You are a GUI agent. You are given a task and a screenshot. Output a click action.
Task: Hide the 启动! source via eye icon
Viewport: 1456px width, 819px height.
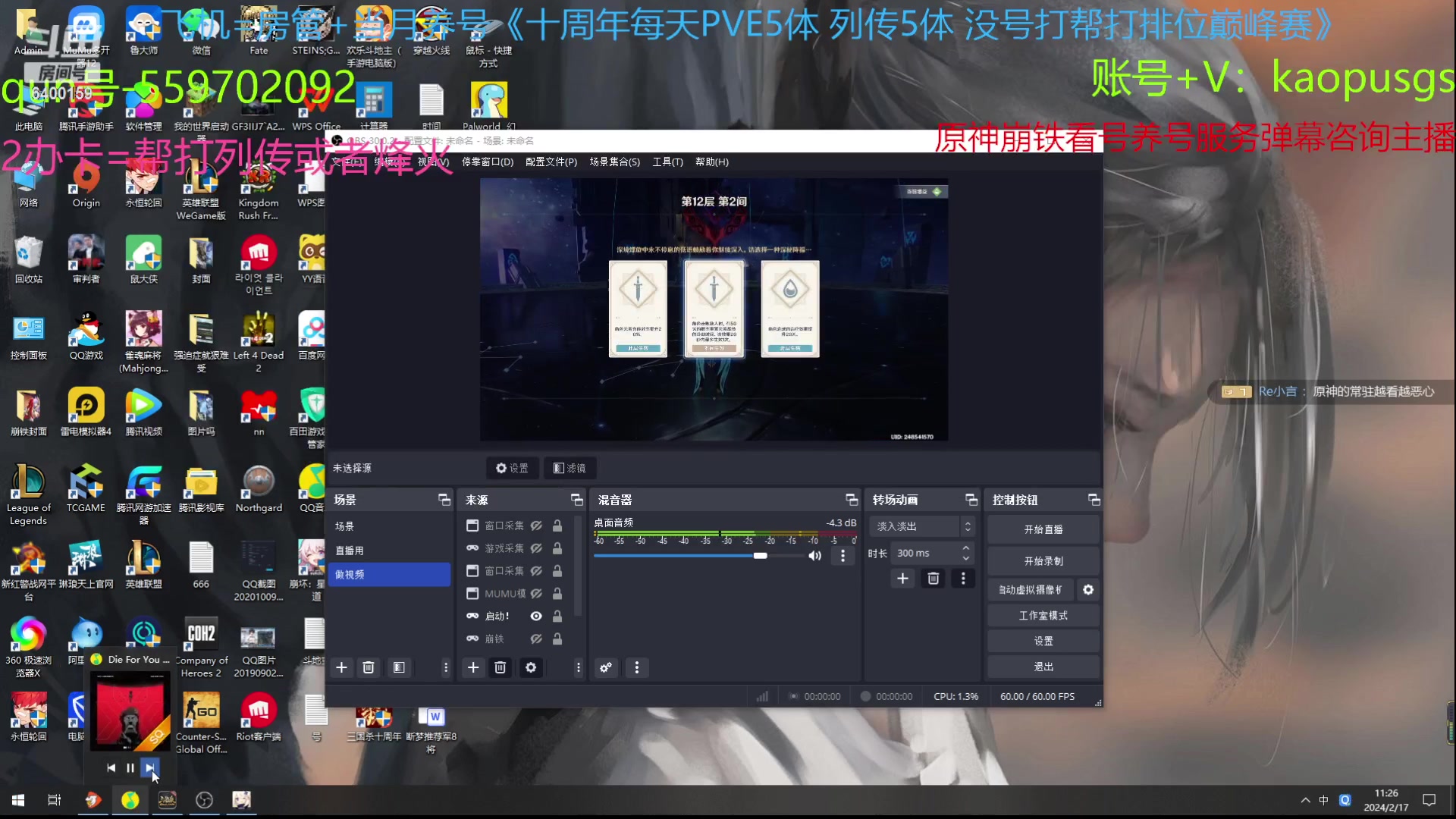click(x=536, y=617)
